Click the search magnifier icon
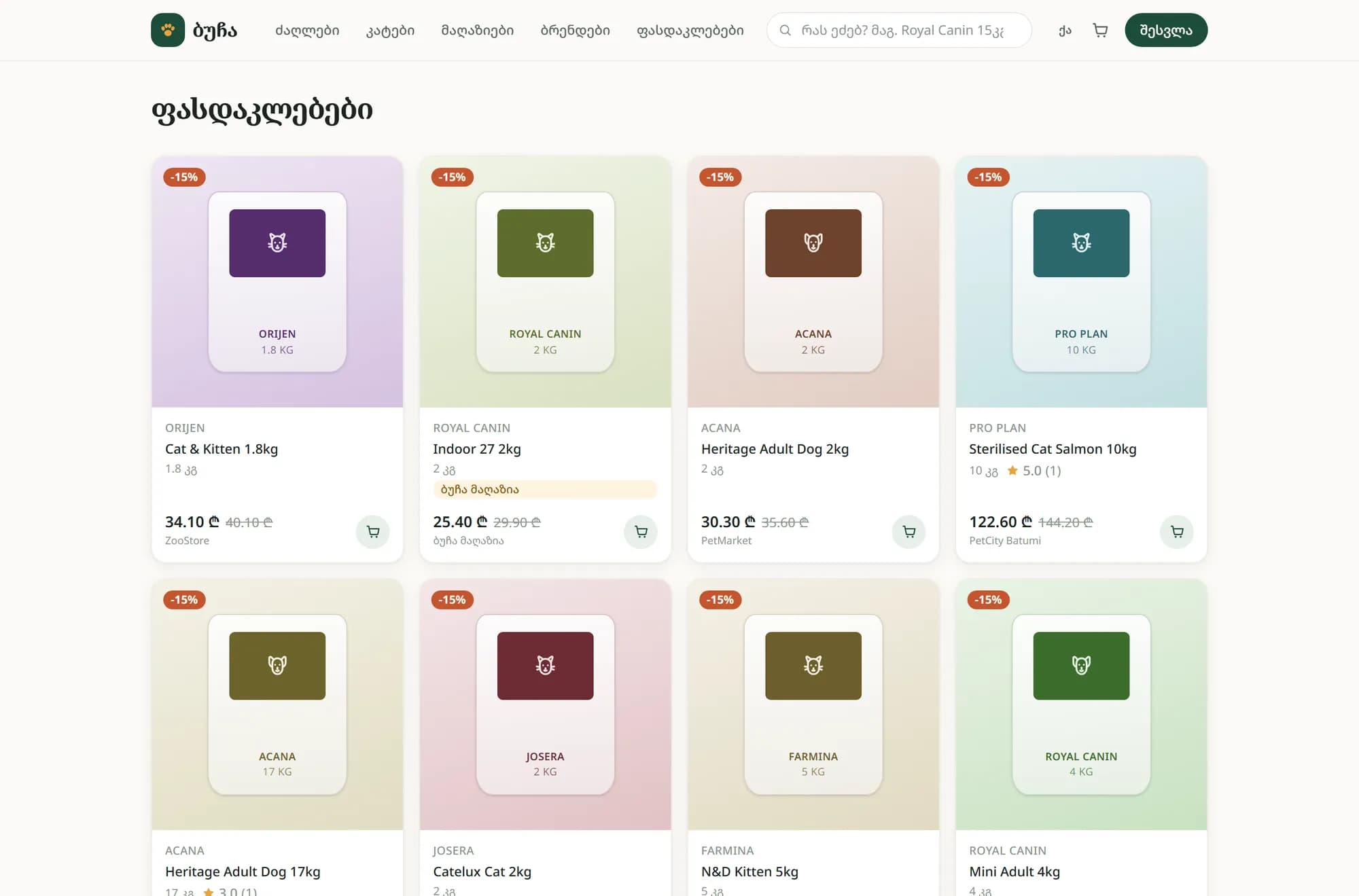 point(785,30)
